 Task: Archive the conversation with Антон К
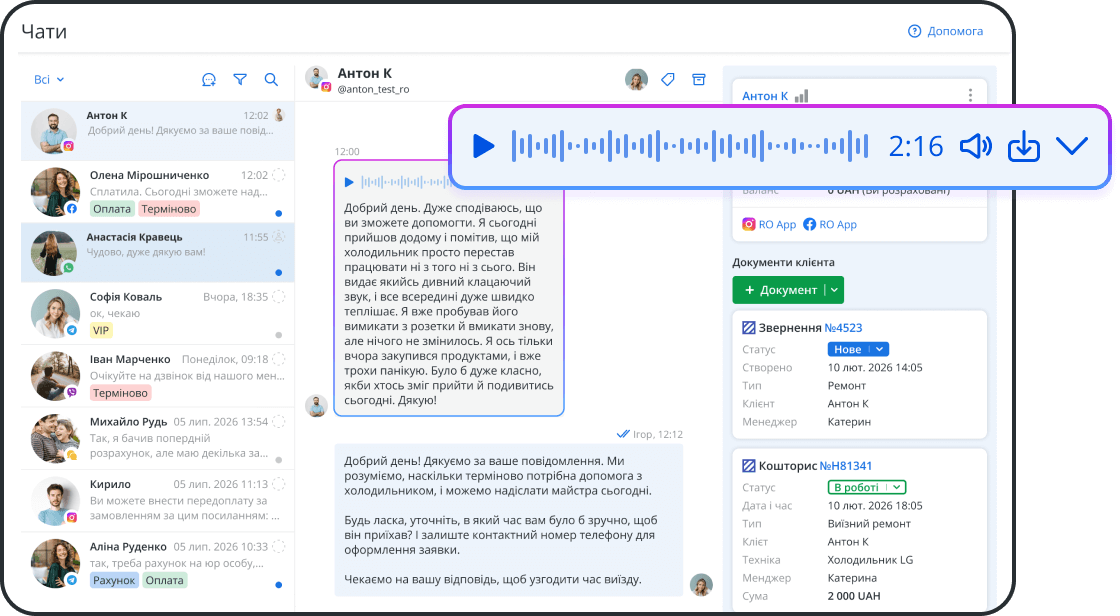pyautogui.click(x=698, y=79)
